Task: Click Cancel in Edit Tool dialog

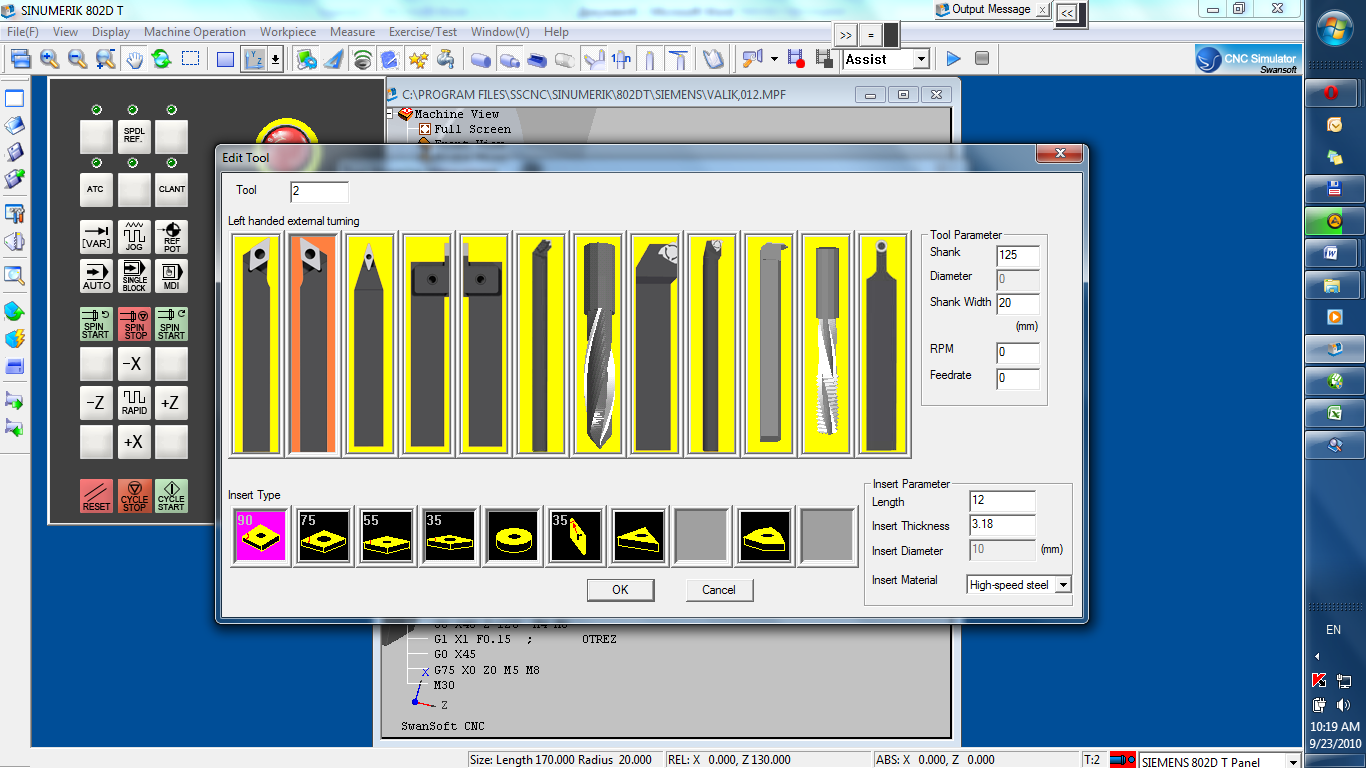Action: click(719, 590)
